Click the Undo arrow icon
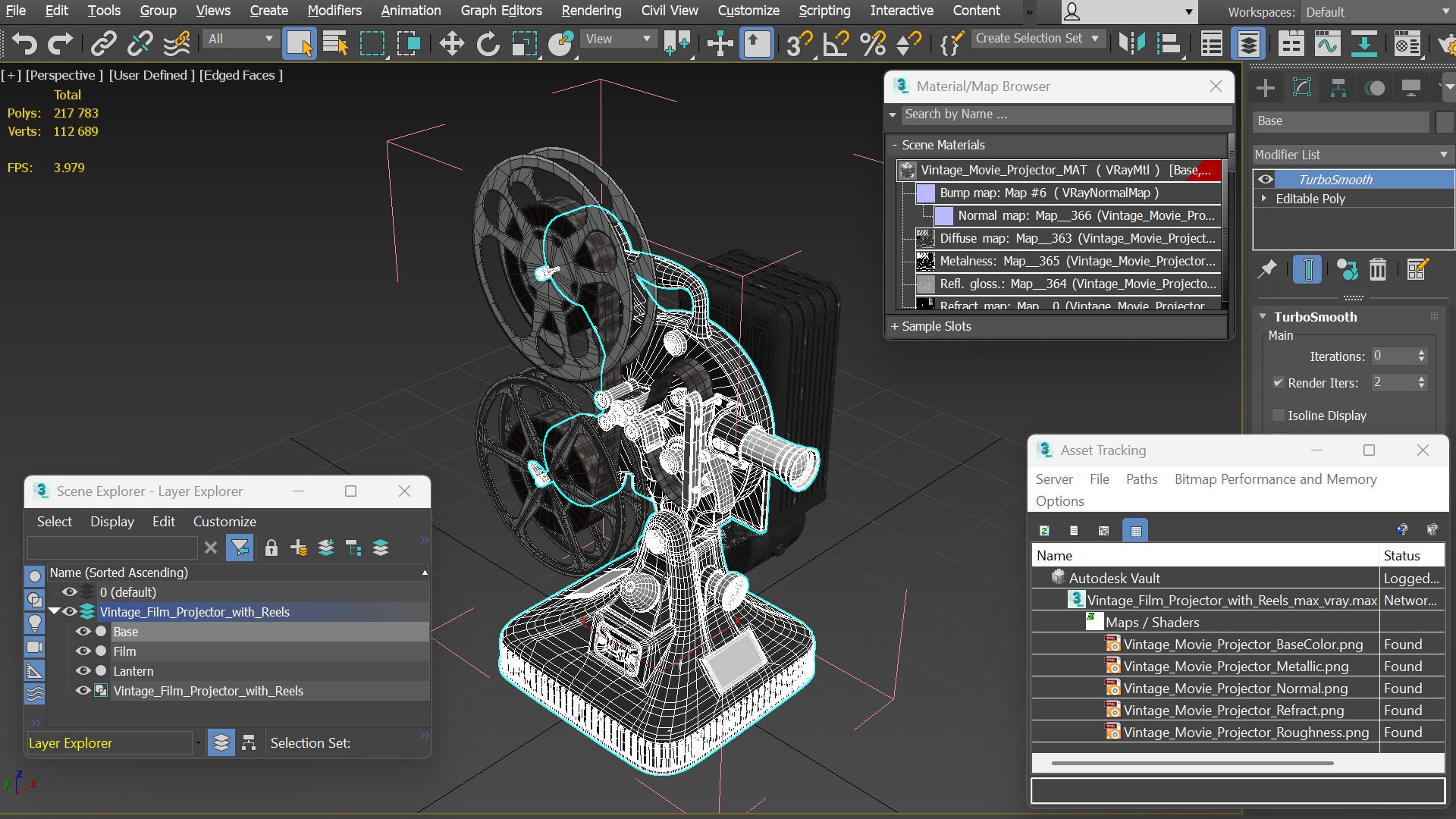1456x819 pixels. pyautogui.click(x=24, y=43)
